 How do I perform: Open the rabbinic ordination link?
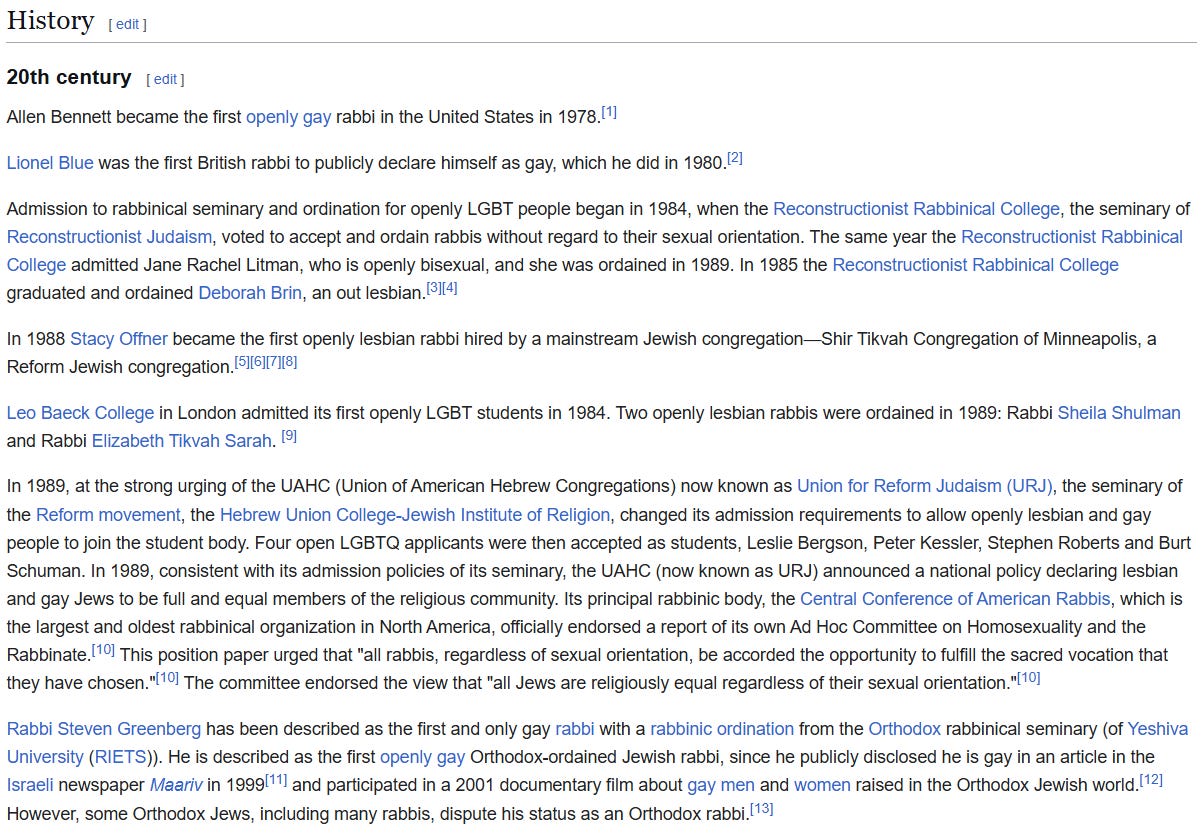pyautogui.click(x=722, y=729)
